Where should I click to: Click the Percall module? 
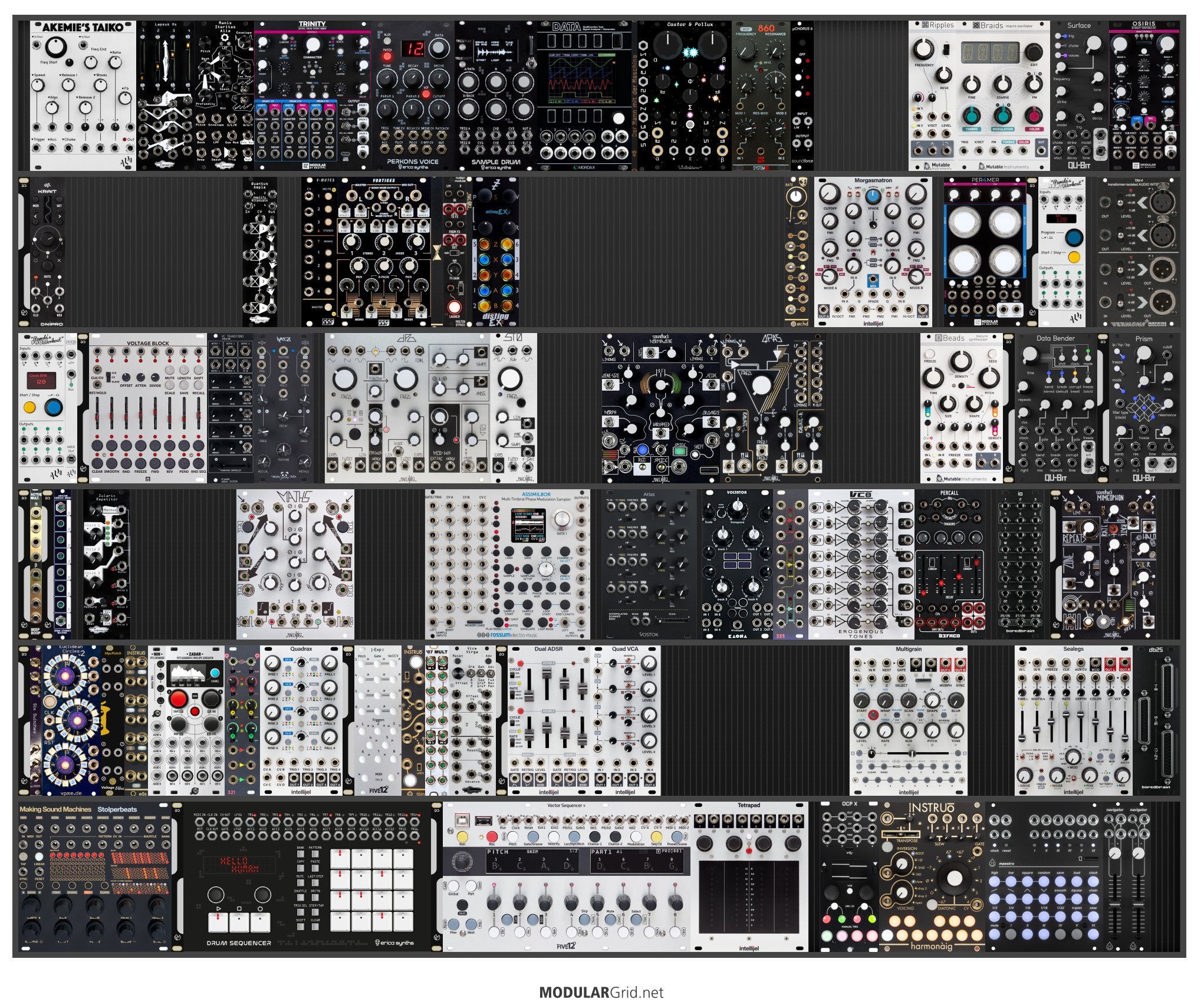pos(950,564)
